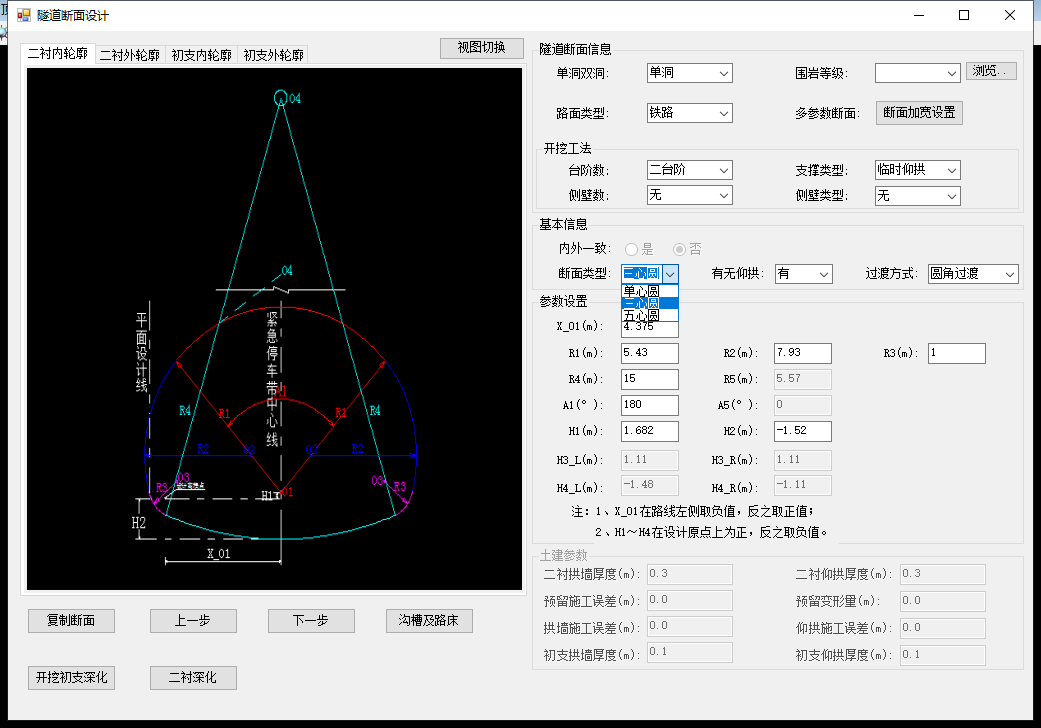Image resolution: width=1041 pixels, height=728 pixels.
Task: Click the 复制断面 button
Action: point(71,620)
